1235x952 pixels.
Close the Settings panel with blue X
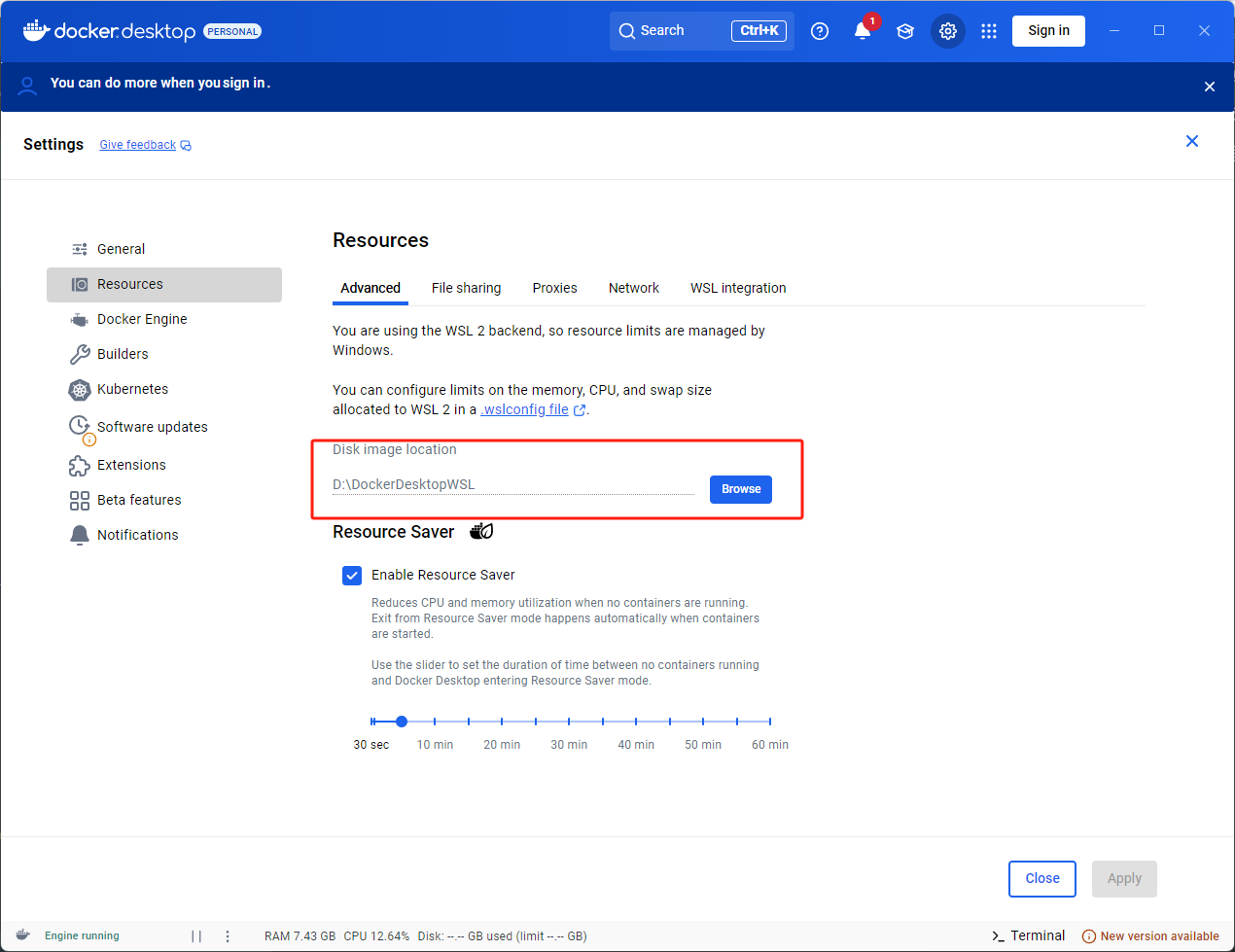(1192, 142)
